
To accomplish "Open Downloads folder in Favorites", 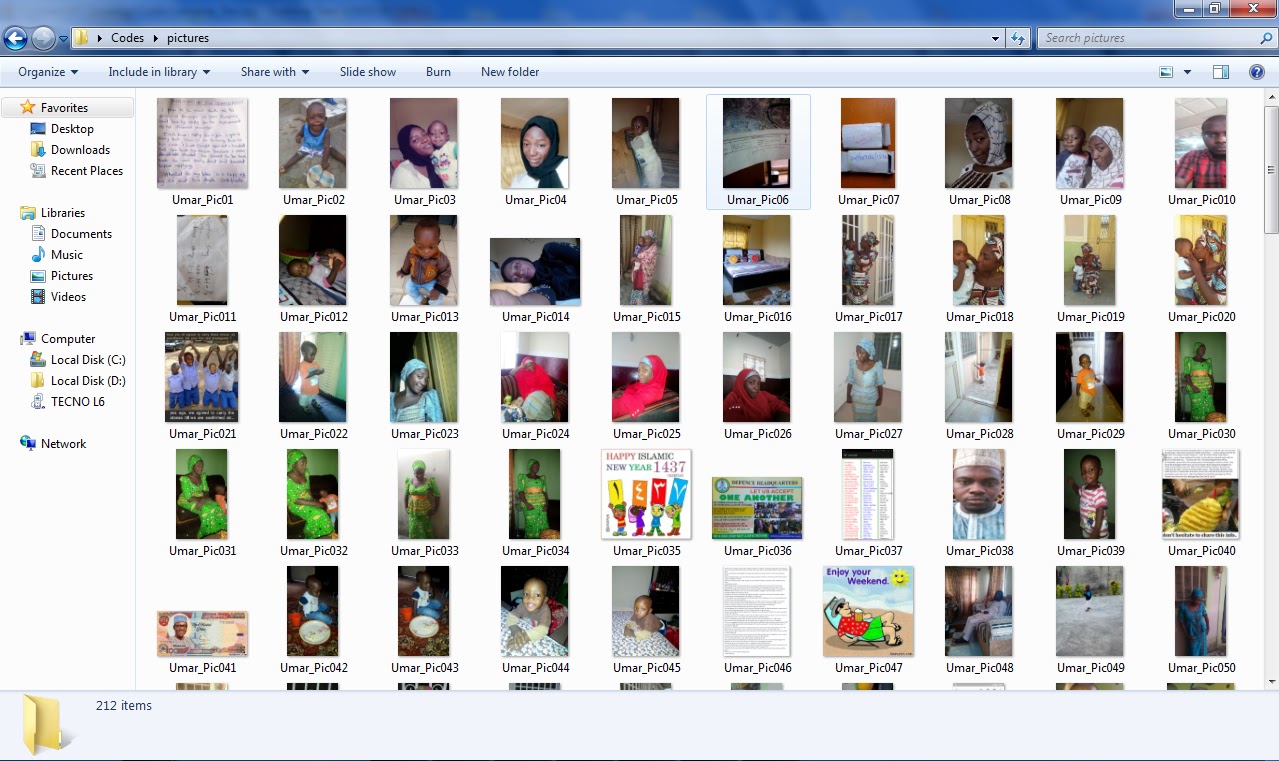I will [70, 150].
